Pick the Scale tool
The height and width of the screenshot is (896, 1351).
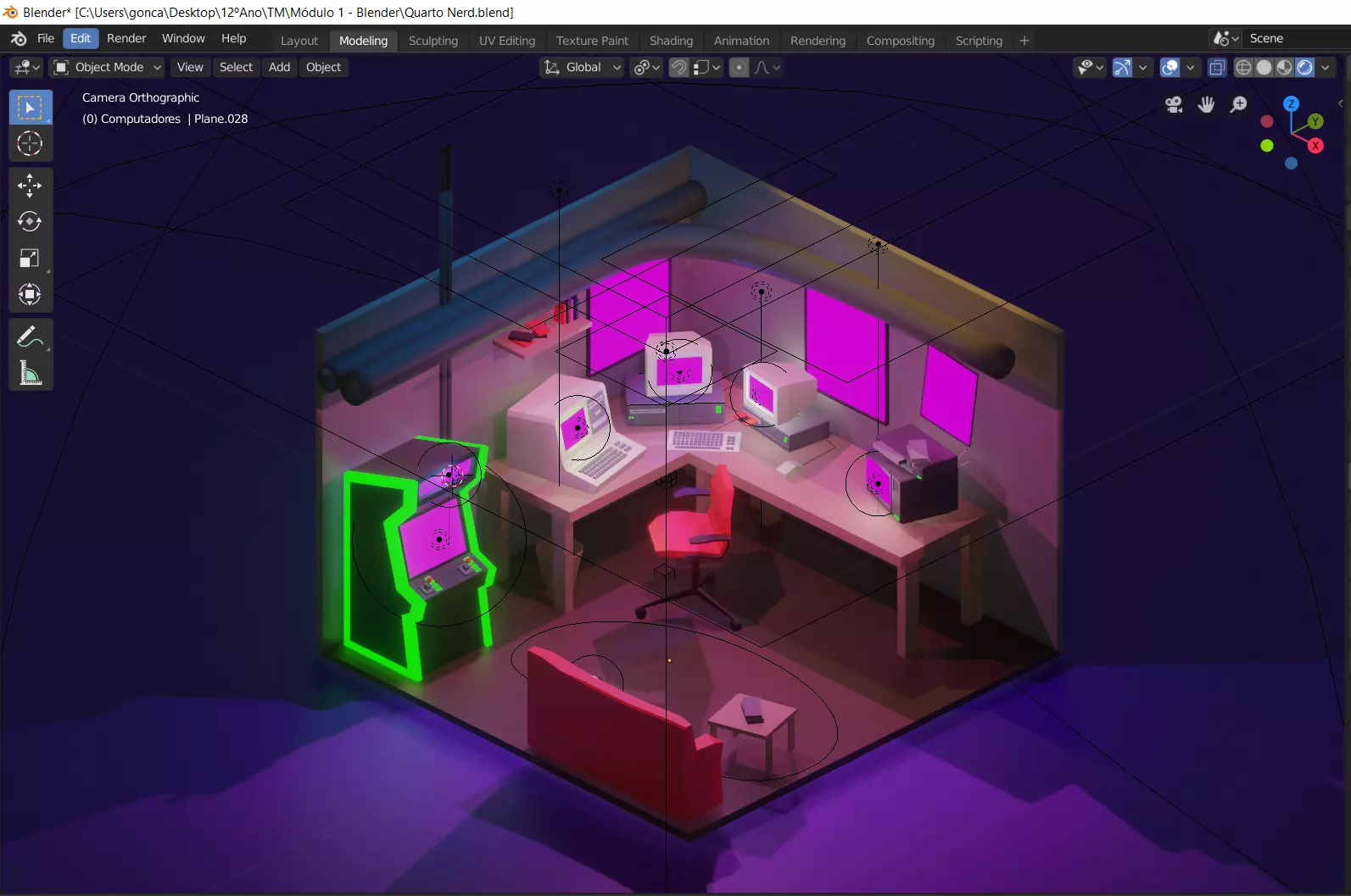click(30, 258)
